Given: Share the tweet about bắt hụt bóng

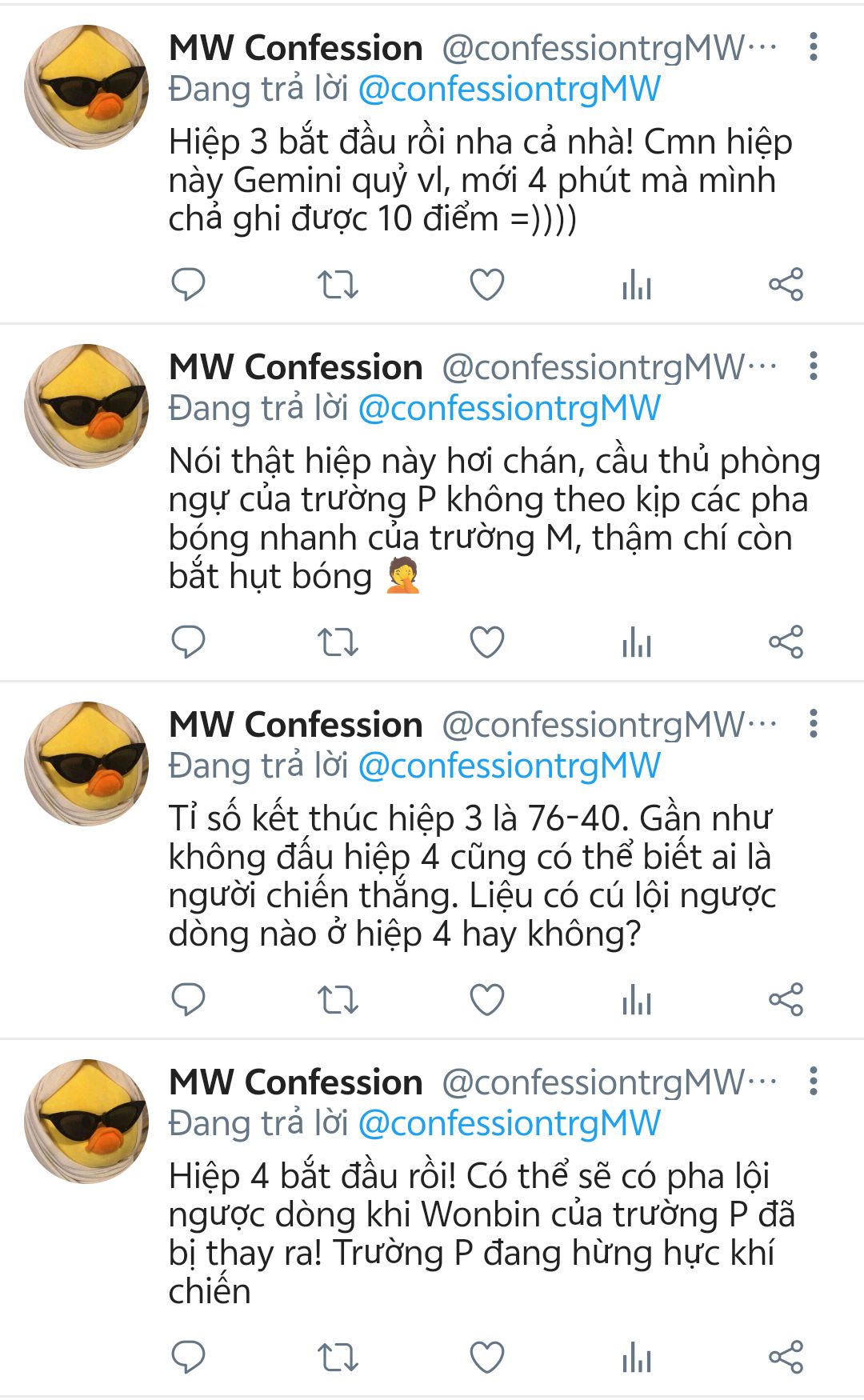Looking at the screenshot, I should (786, 642).
